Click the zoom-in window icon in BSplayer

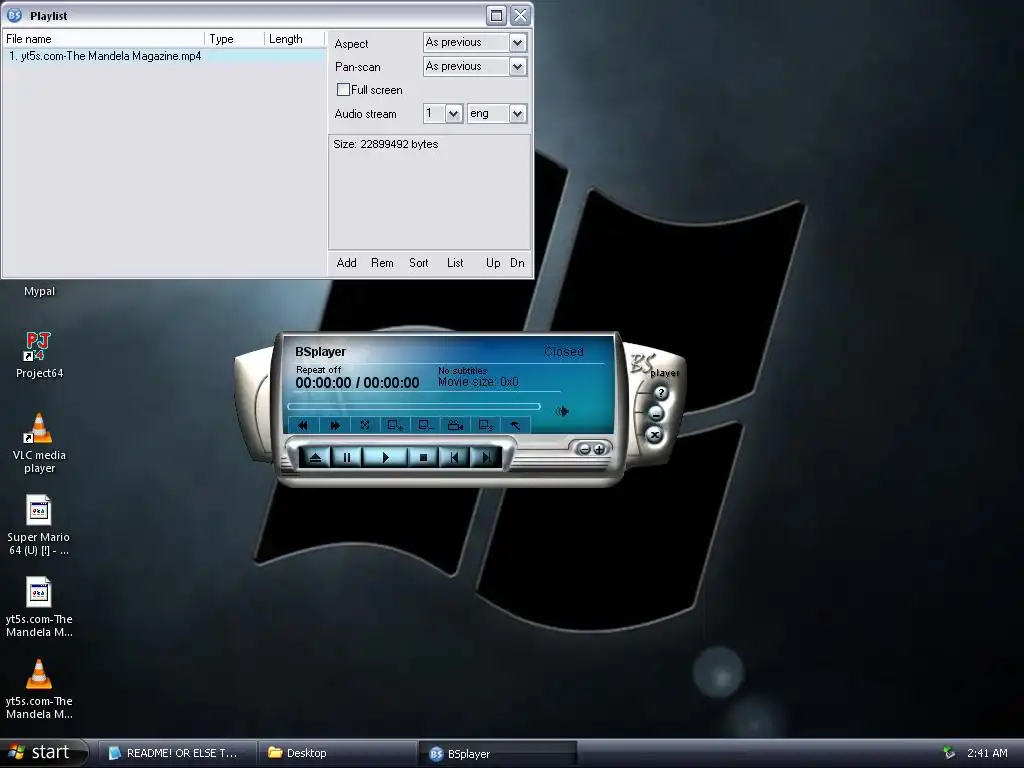[x=395, y=425]
